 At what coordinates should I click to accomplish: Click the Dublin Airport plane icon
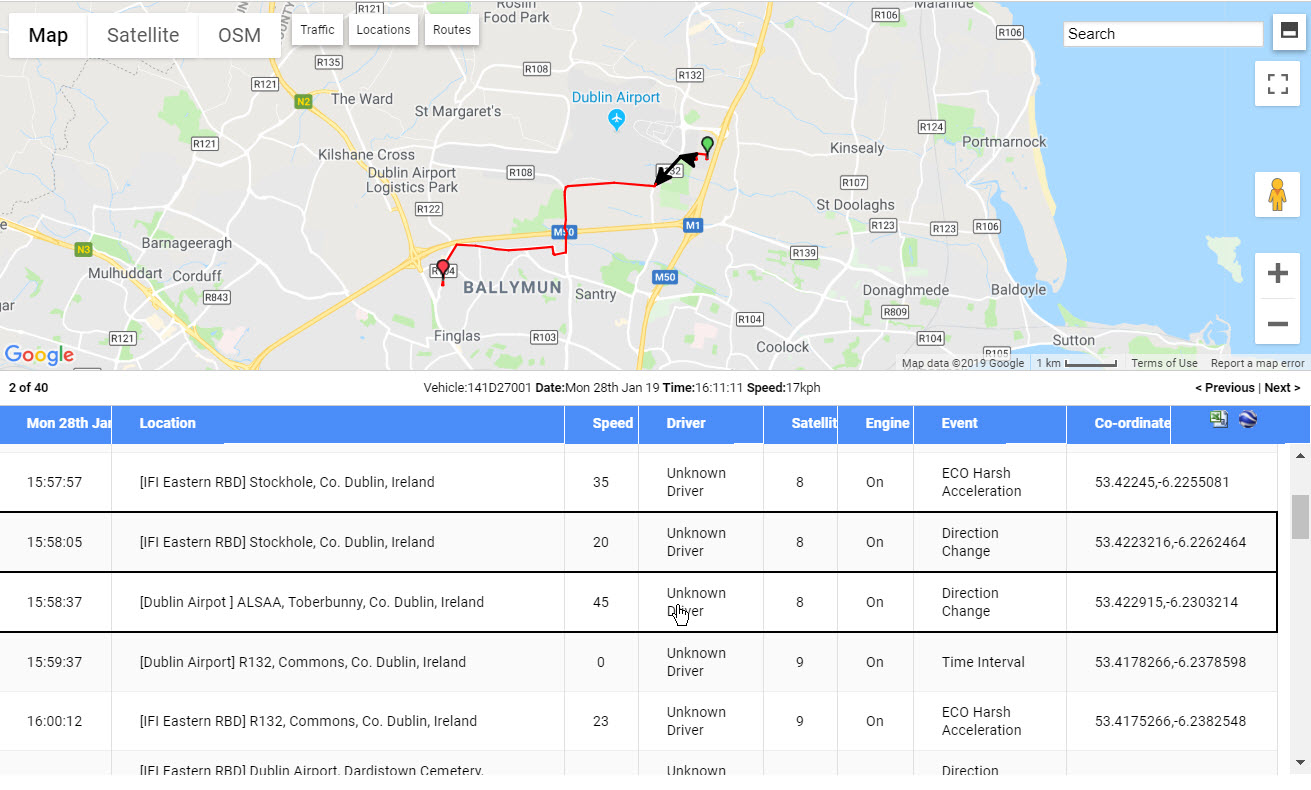617,120
